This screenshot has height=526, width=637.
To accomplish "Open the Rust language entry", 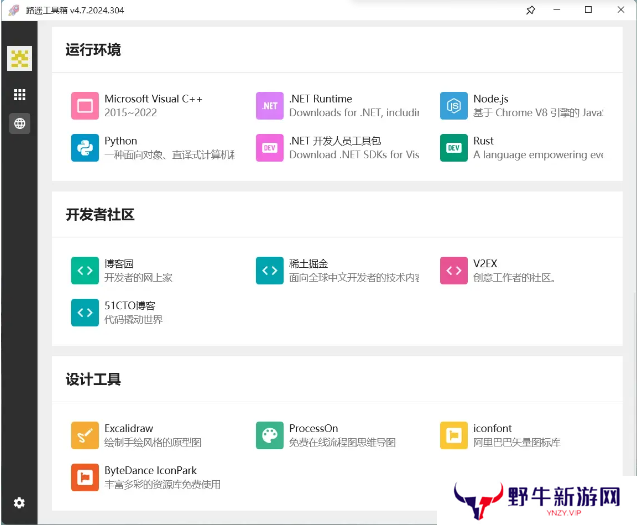I will (483, 141).
